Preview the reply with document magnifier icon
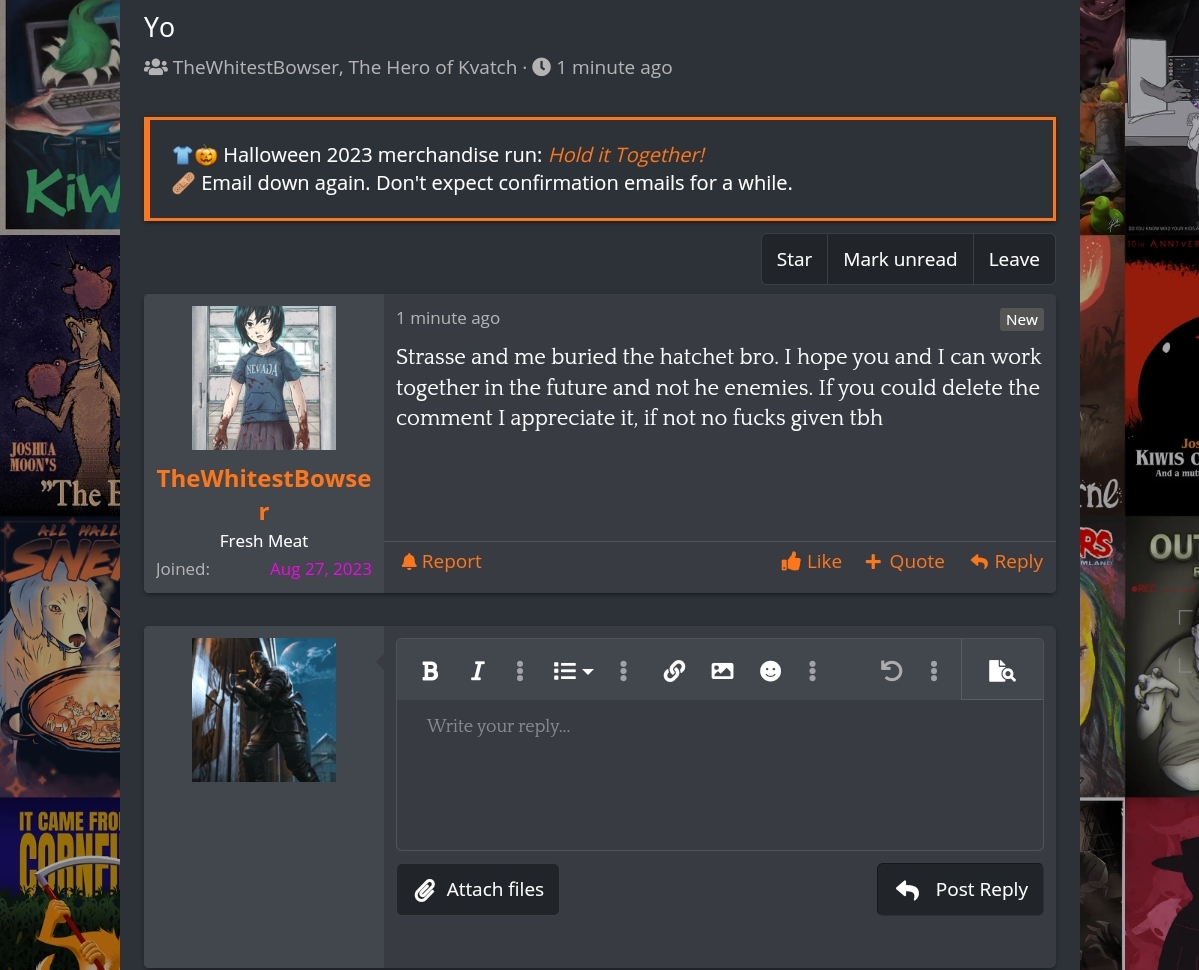Screen dimensions: 1199x970 tap(1002, 671)
